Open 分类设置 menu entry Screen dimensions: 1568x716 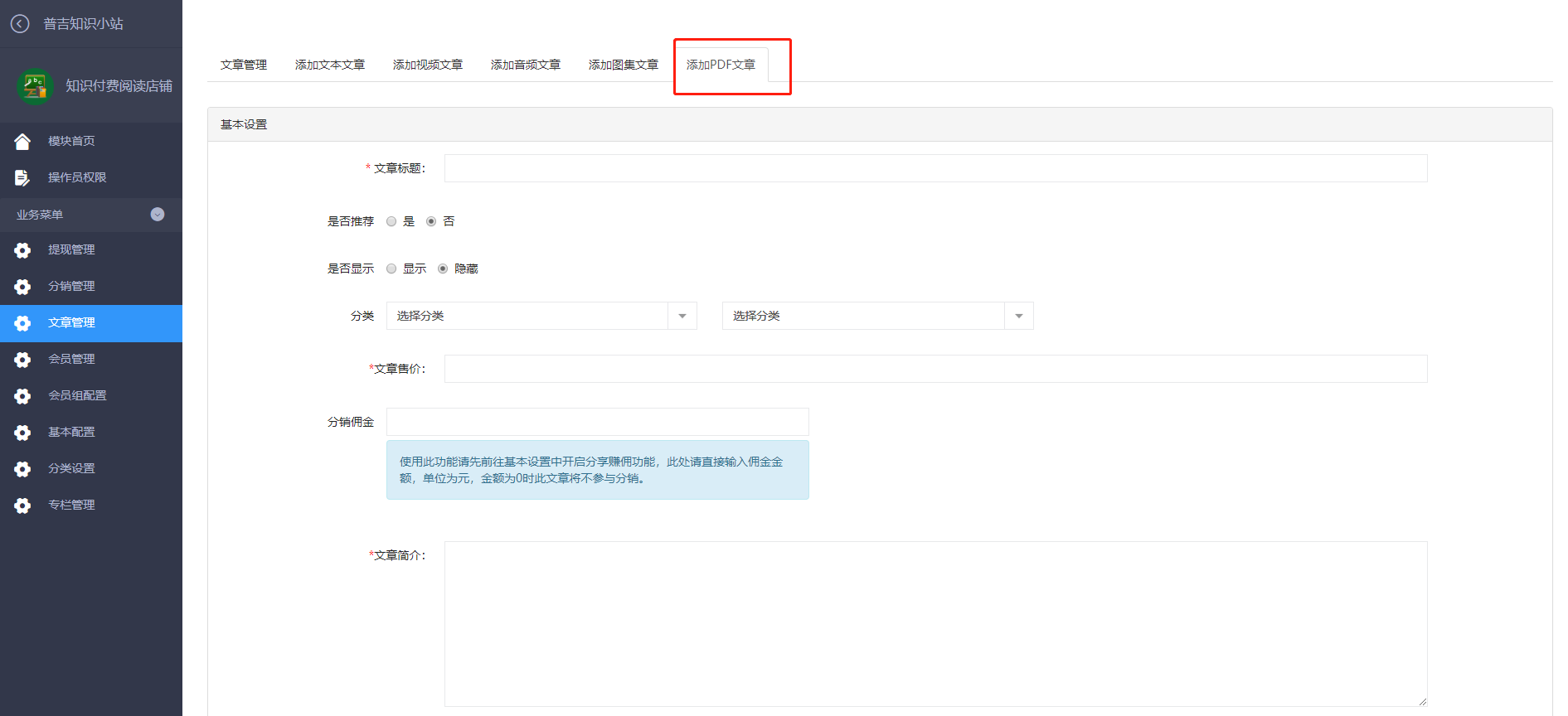91,468
